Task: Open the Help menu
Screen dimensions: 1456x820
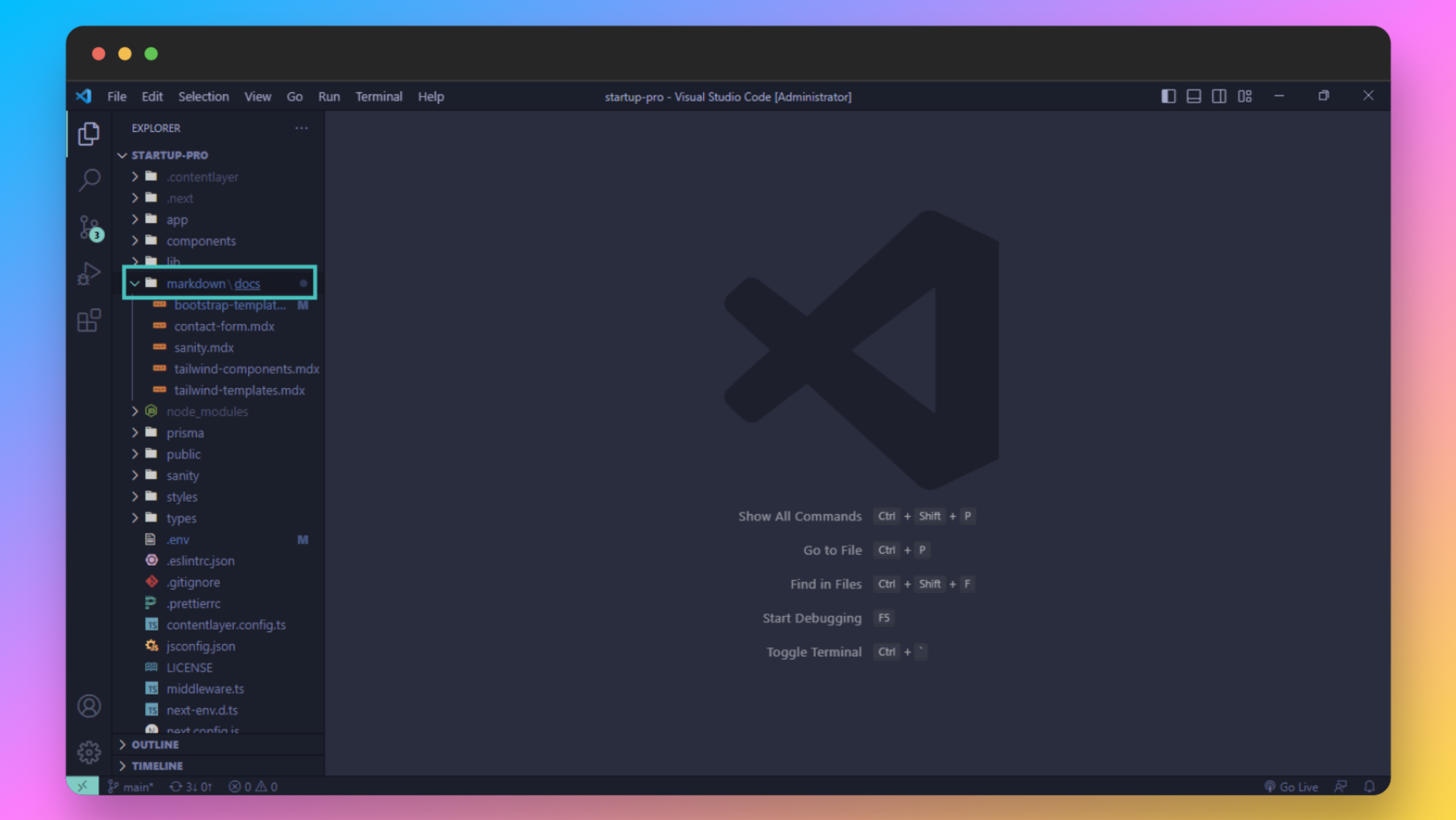Action: click(x=431, y=96)
